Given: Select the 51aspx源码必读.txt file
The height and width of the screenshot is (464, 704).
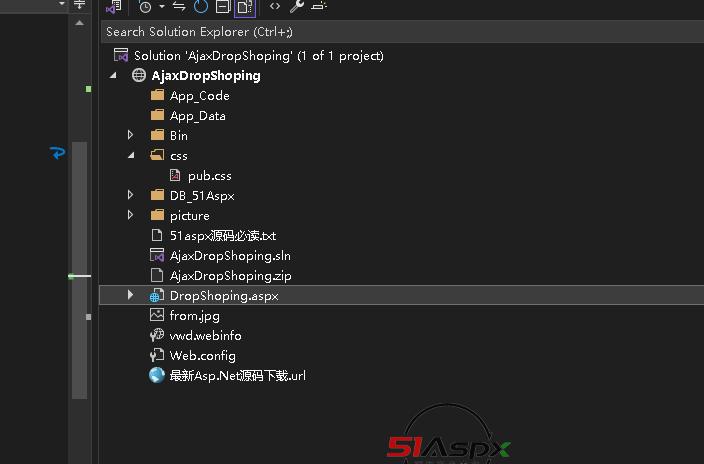Looking at the screenshot, I should coord(223,235).
